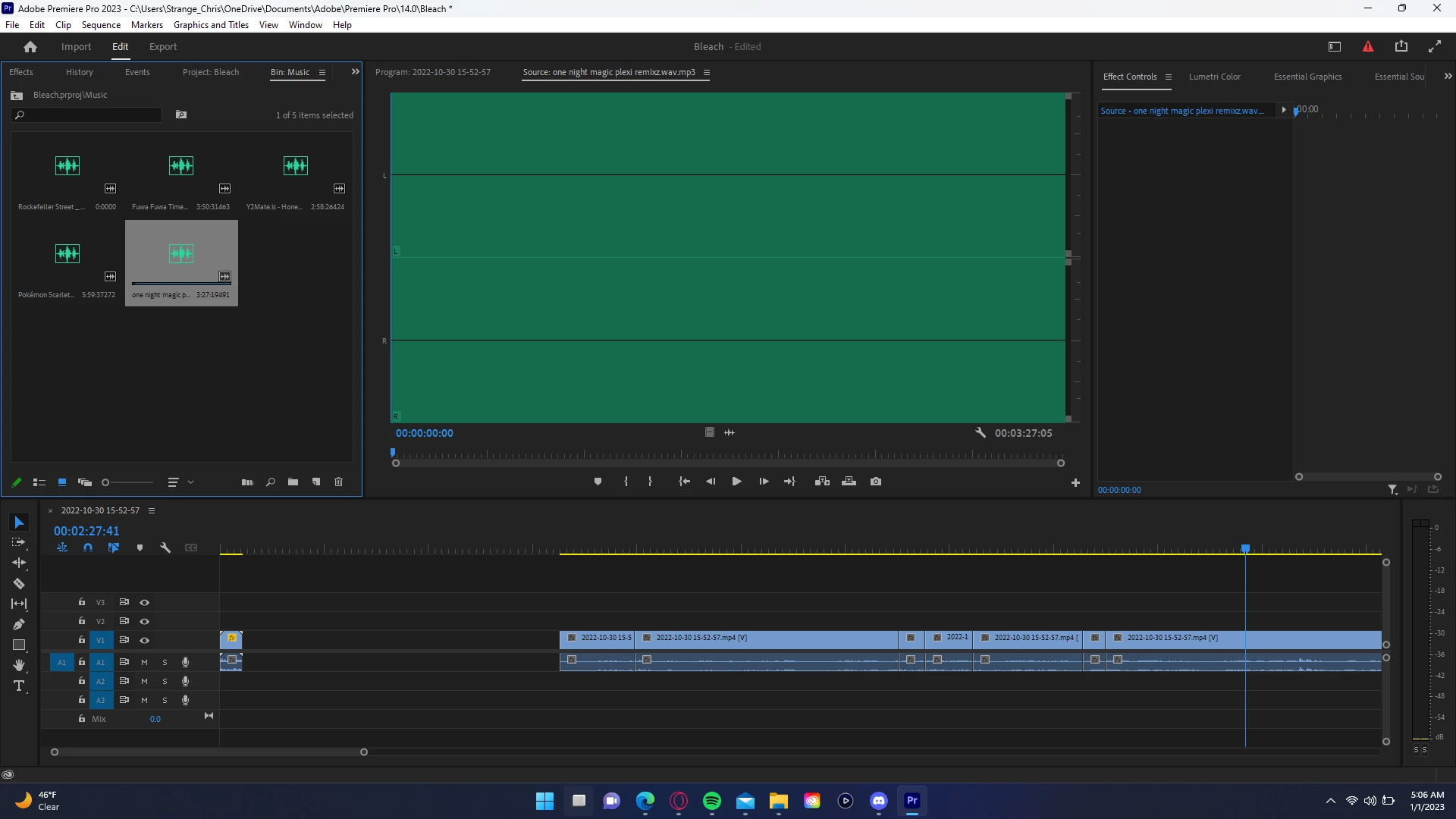This screenshot has width=1456, height=819.
Task: Open the Sequence menu
Action: 101,25
